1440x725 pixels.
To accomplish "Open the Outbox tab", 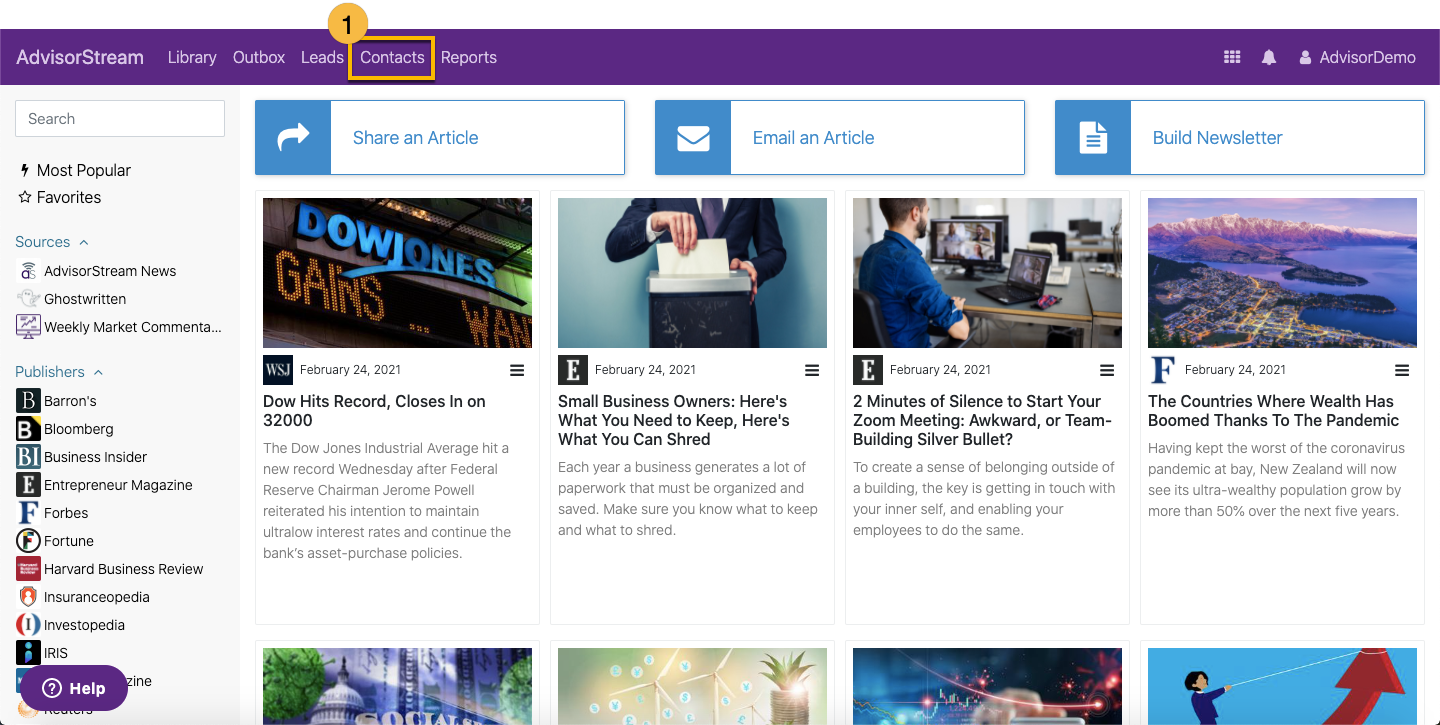I will pos(259,57).
